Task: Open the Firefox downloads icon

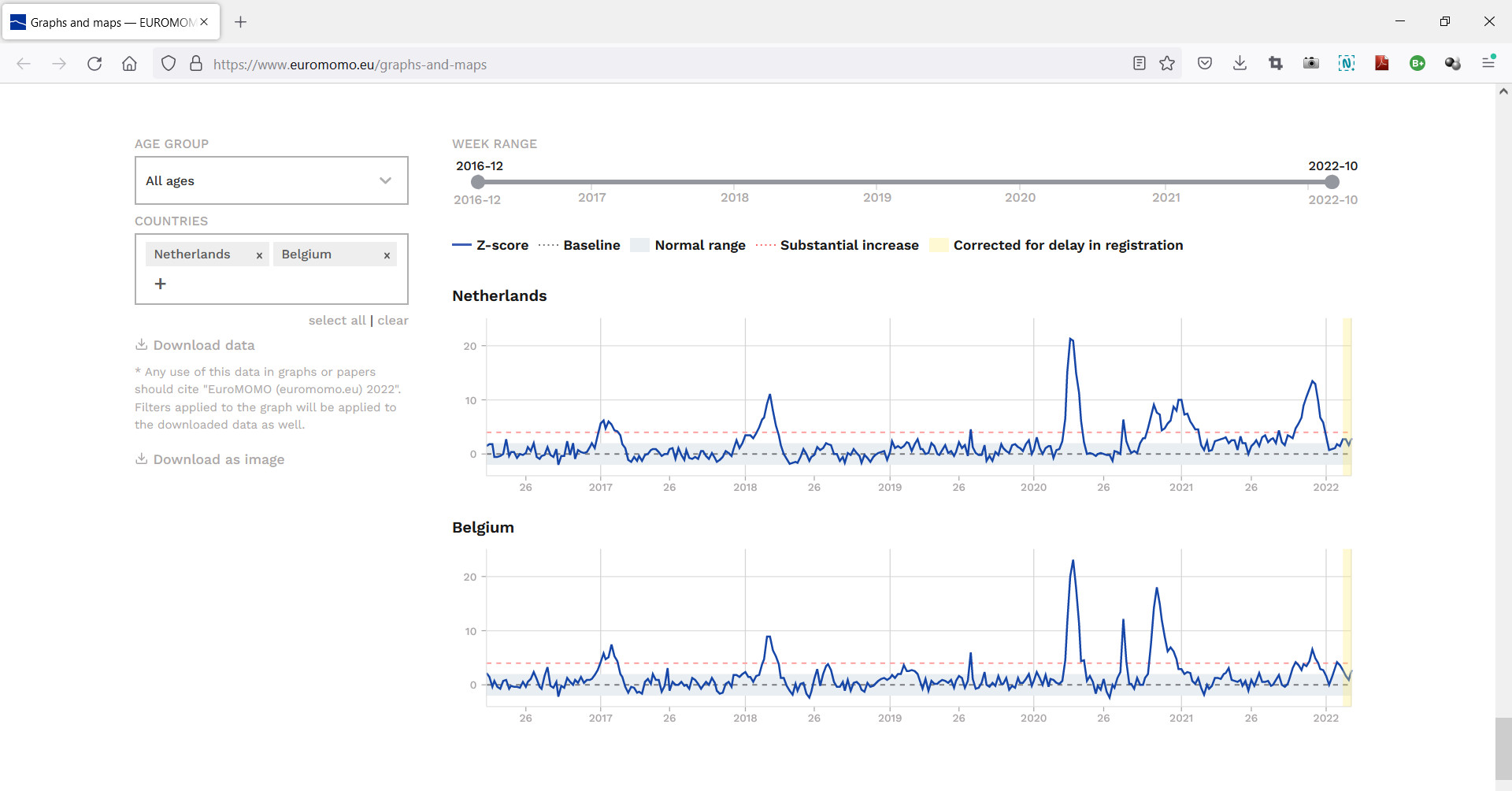Action: tap(1240, 64)
